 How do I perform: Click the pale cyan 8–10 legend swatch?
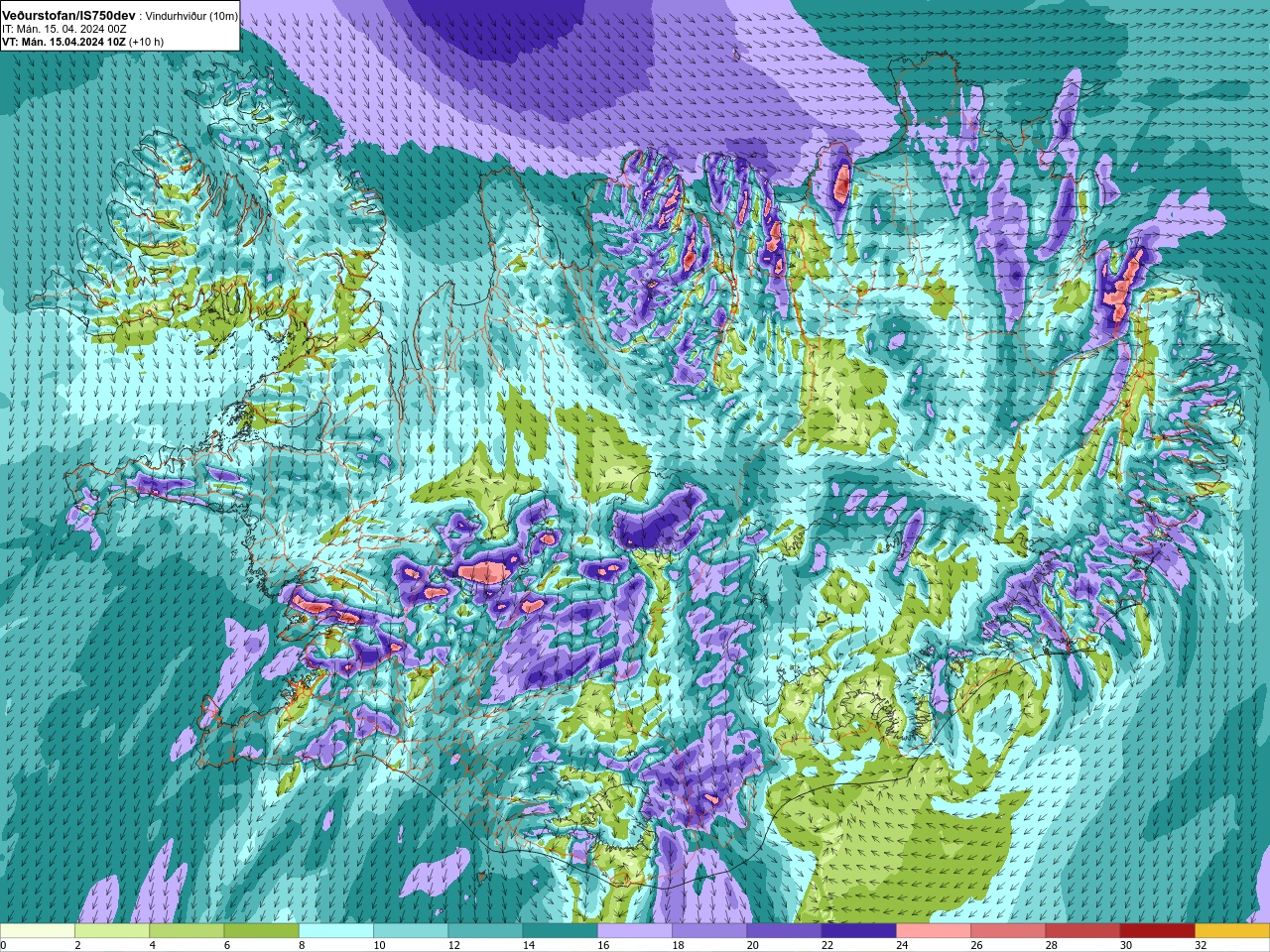click(x=336, y=931)
